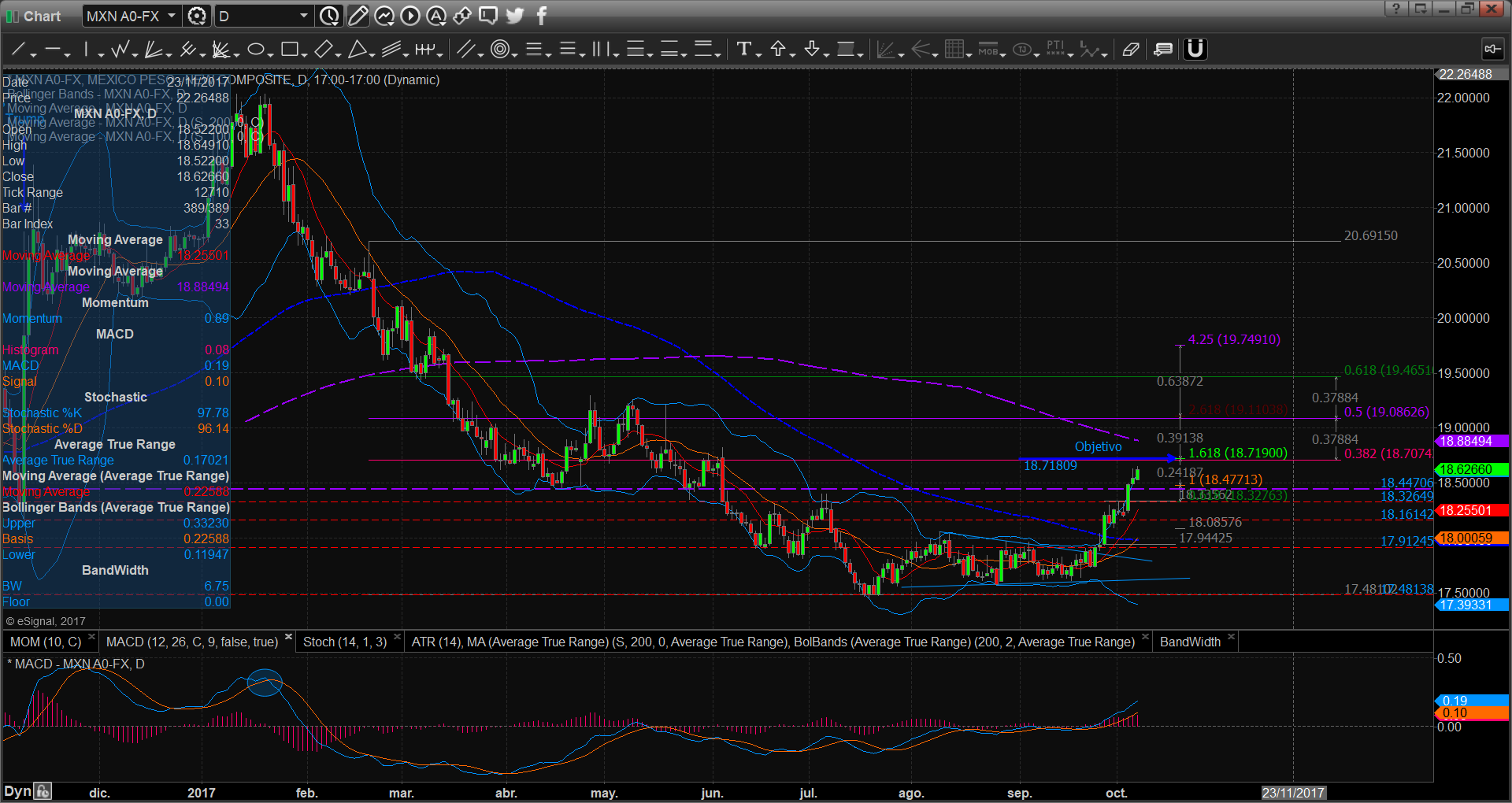Screen dimensions: 1512x803
Task: Expand the ellipse tool options arrow
Action: 270,54
